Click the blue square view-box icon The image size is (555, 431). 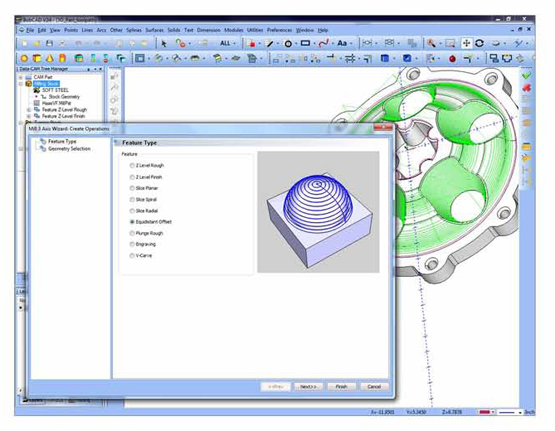tap(407, 58)
